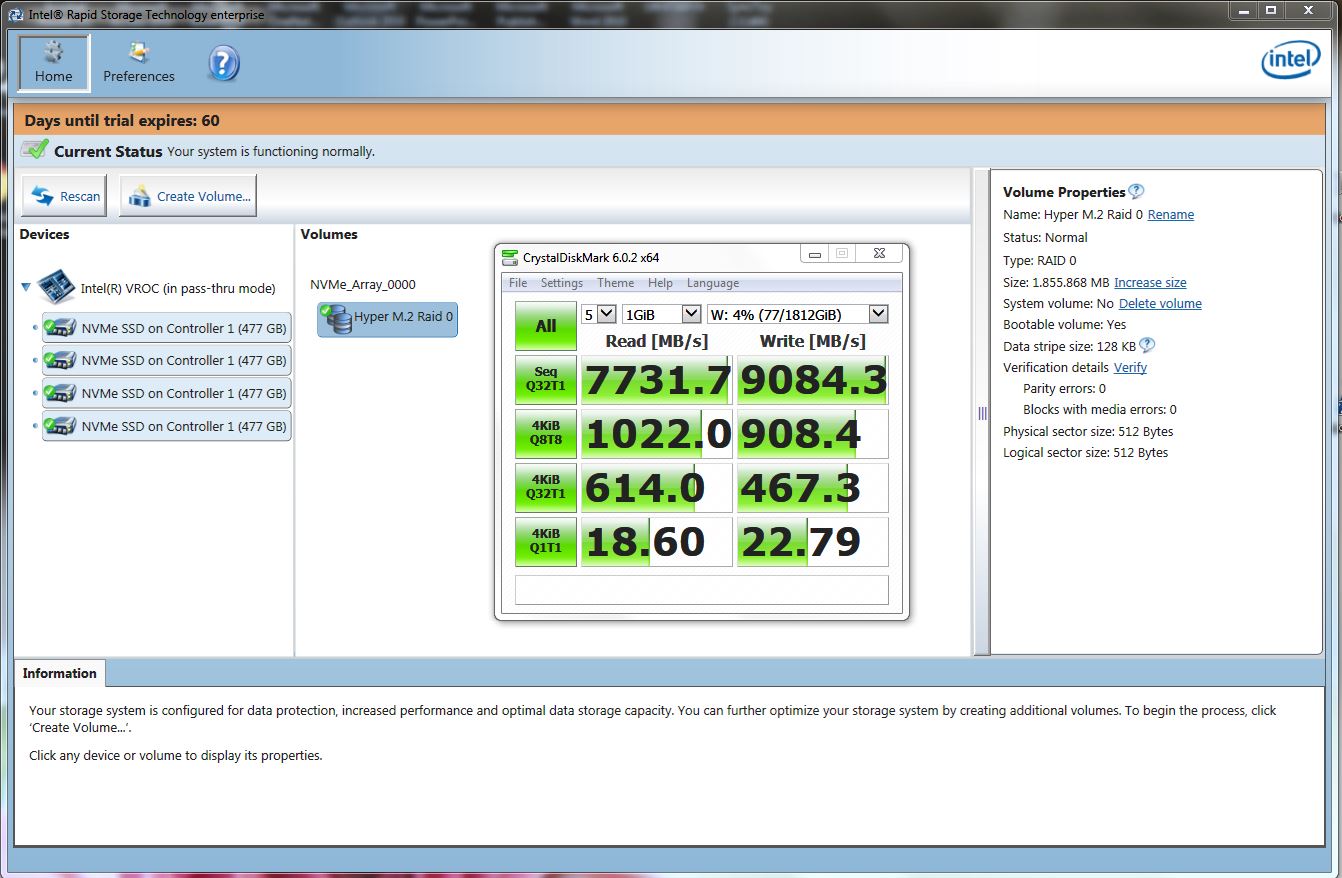Open the Language menu in CrystalDiskMark
Screen dimensions: 1342x878
tap(713, 283)
